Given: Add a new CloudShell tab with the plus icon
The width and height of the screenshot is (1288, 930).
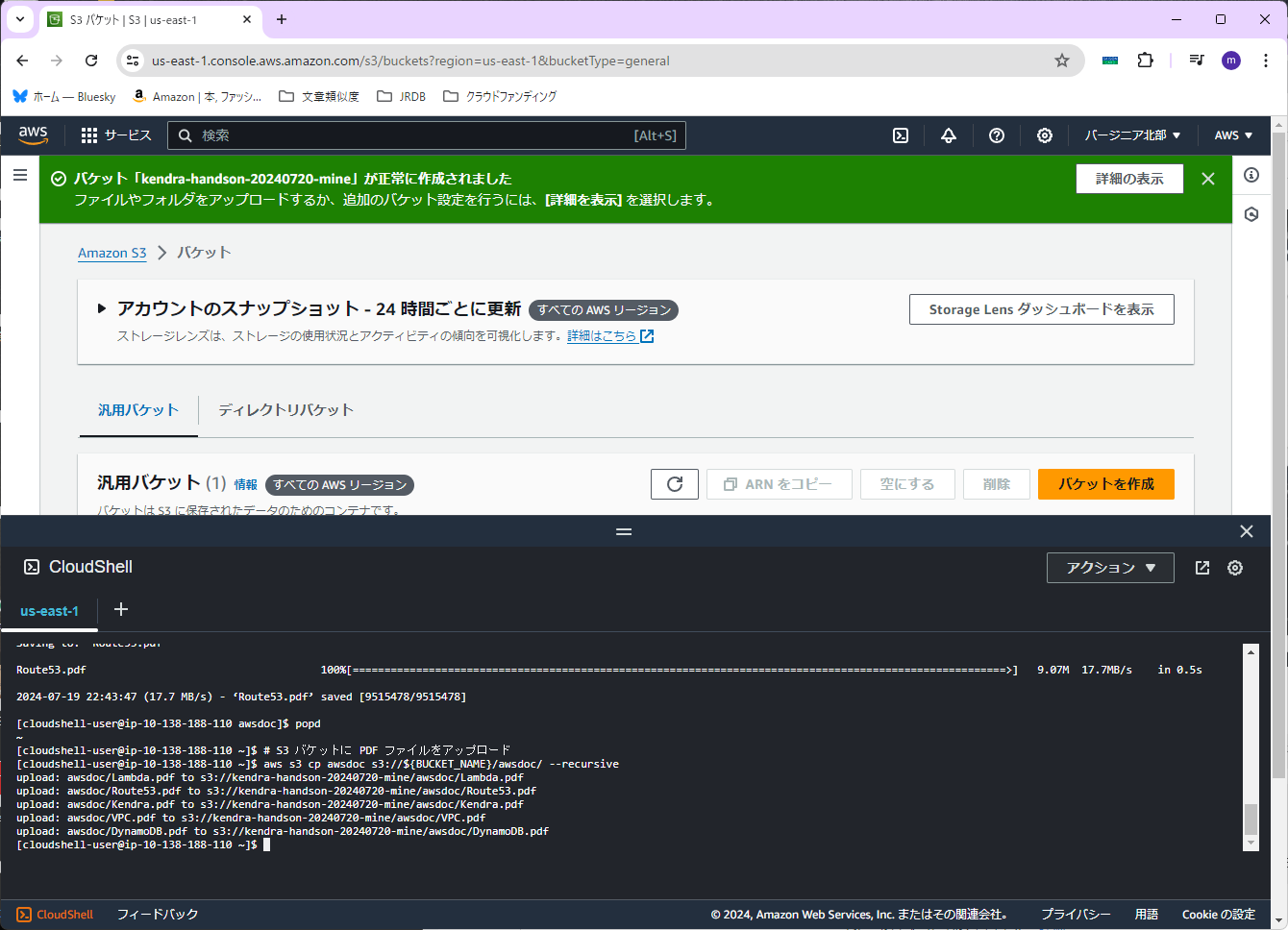Looking at the screenshot, I should pos(121,609).
